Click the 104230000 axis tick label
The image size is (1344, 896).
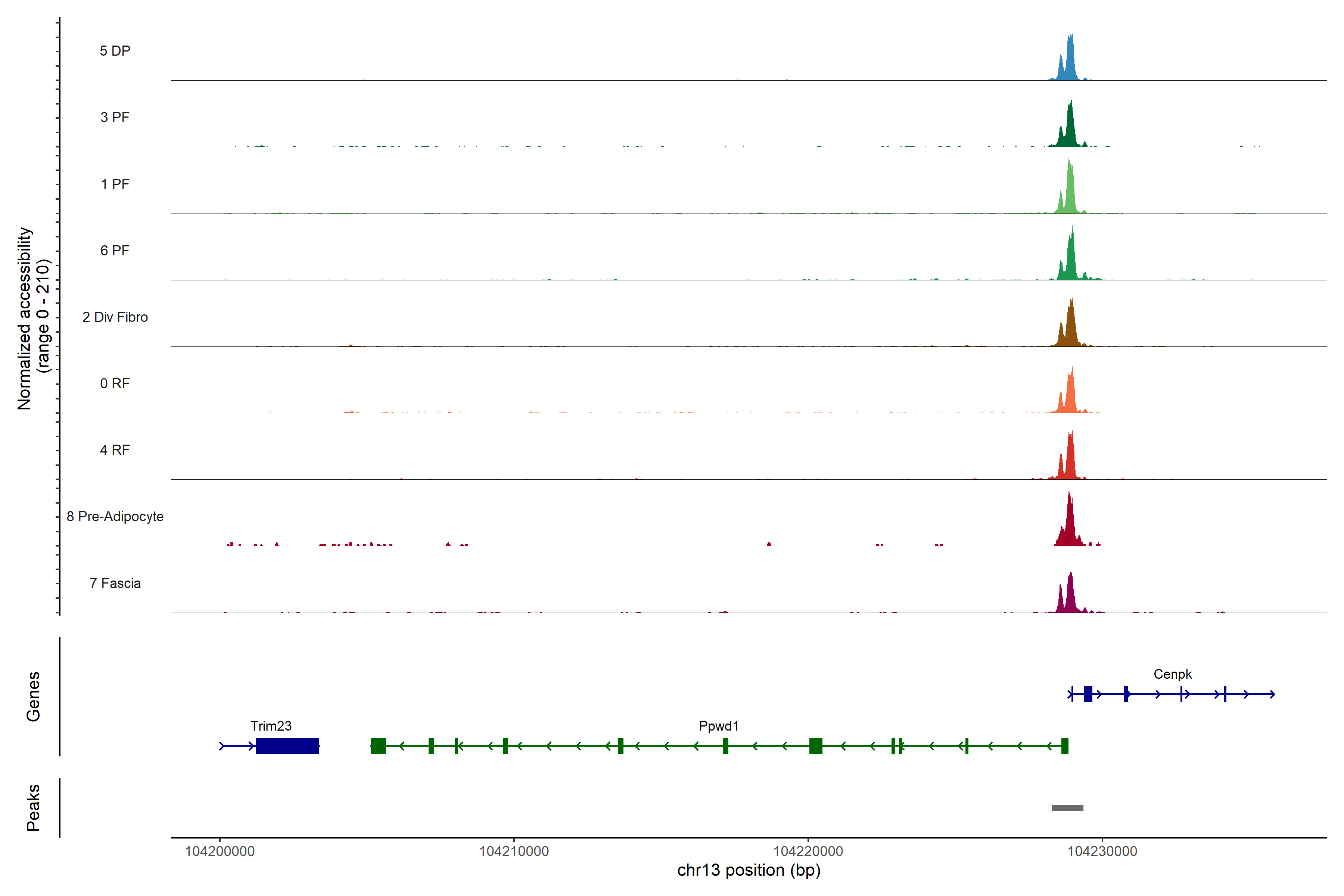(x=1102, y=851)
